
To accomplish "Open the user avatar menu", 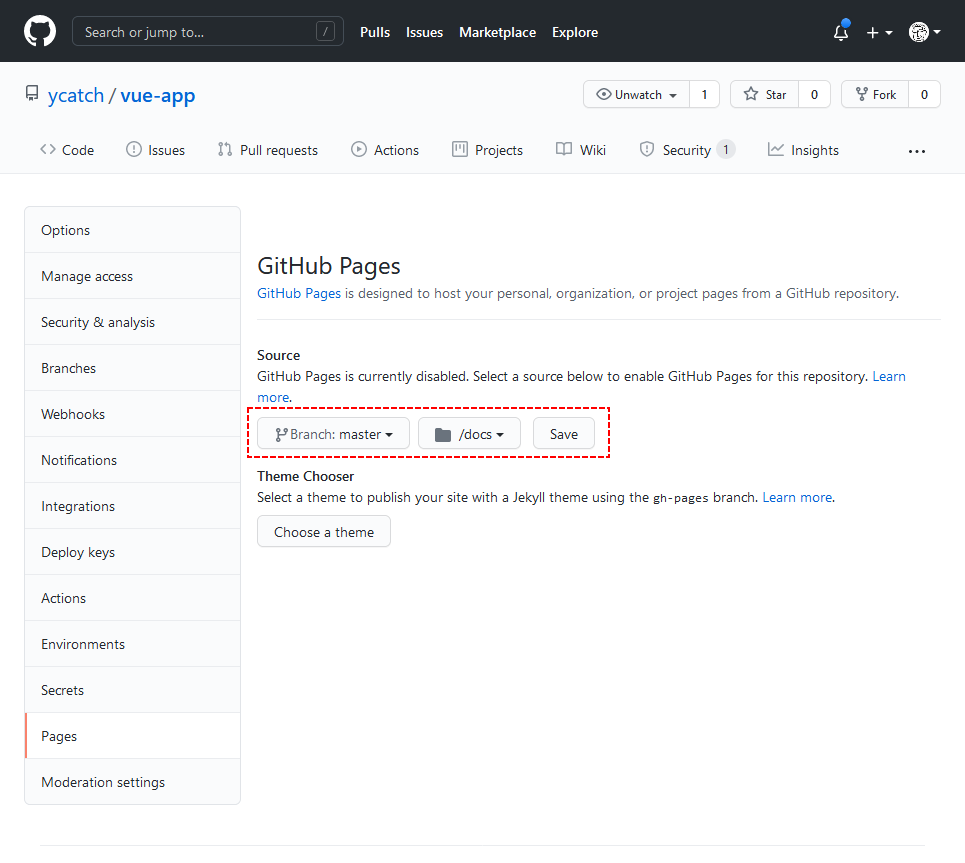I will coord(924,33).
